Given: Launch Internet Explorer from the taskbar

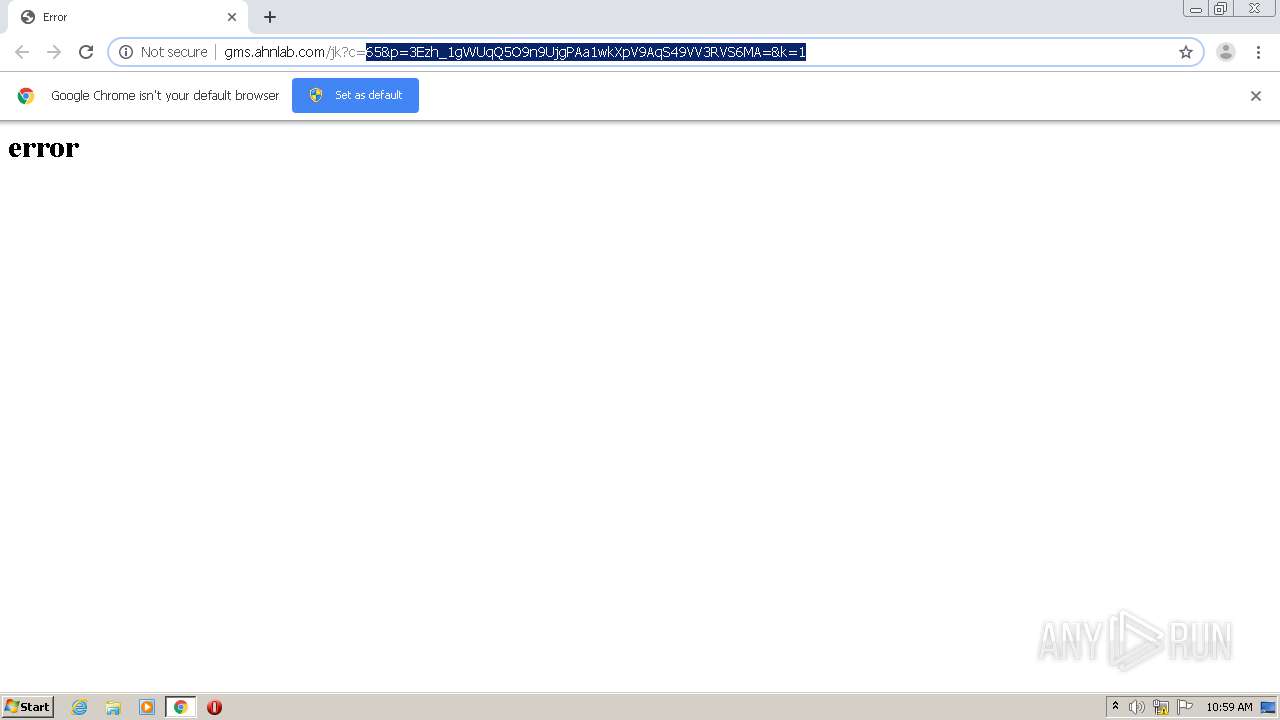Looking at the screenshot, I should [x=80, y=707].
